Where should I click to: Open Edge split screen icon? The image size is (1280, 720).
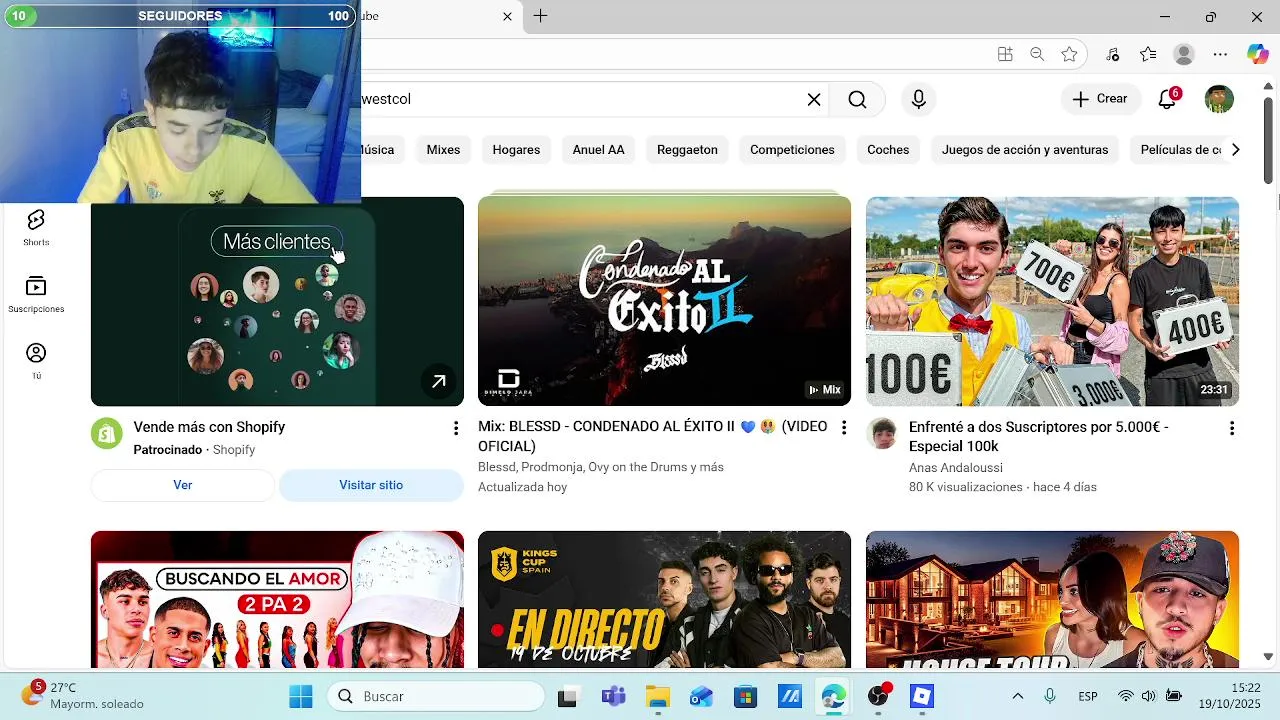pos(1005,54)
